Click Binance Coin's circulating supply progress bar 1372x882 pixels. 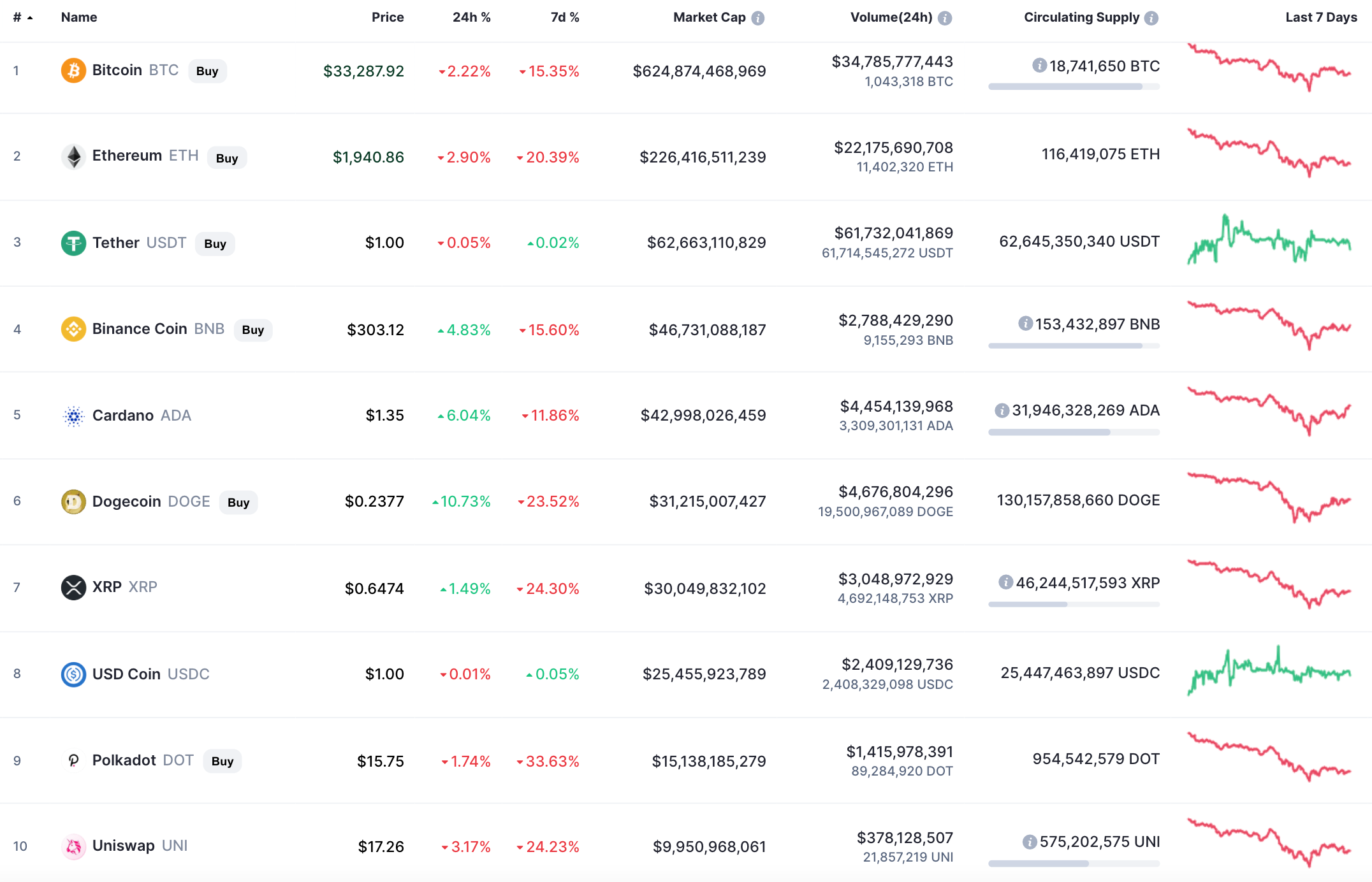1074,345
